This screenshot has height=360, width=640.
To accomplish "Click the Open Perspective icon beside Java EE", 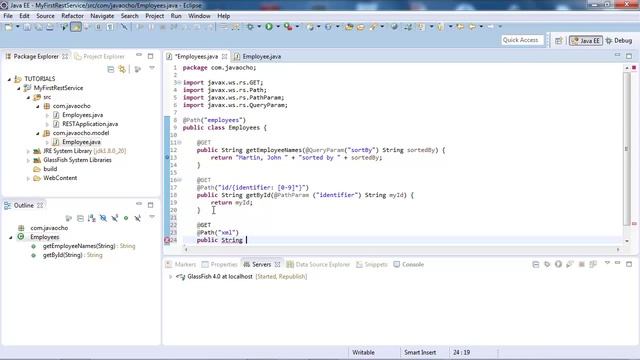I will [x=558, y=40].
